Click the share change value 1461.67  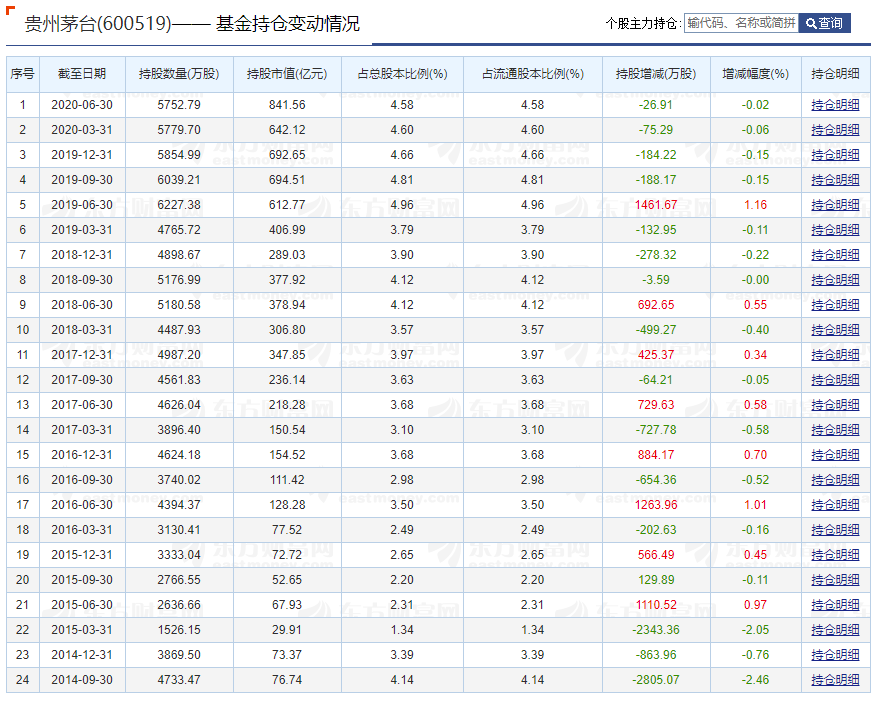coord(656,205)
